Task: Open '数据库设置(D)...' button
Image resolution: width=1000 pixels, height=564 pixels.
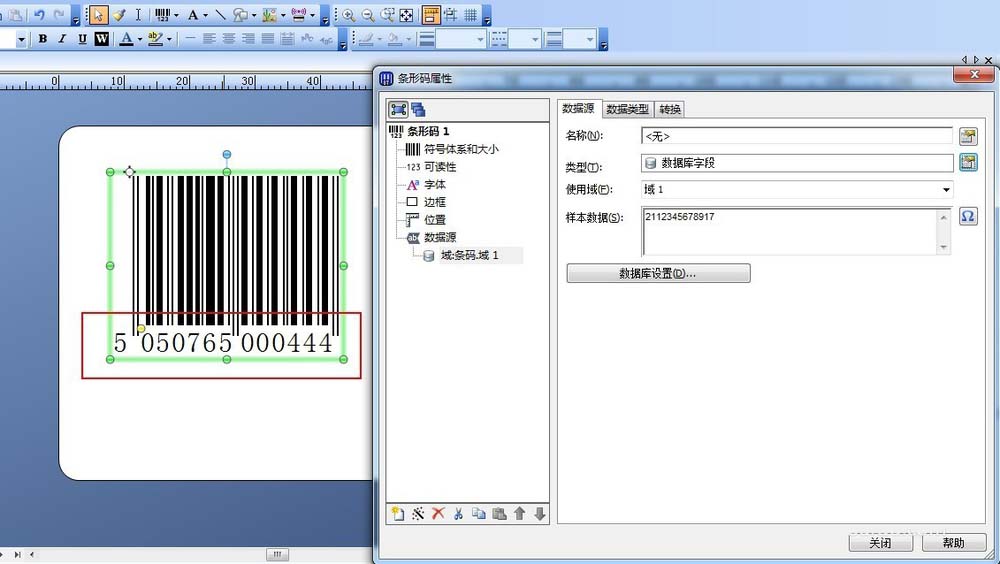Action: [x=658, y=273]
